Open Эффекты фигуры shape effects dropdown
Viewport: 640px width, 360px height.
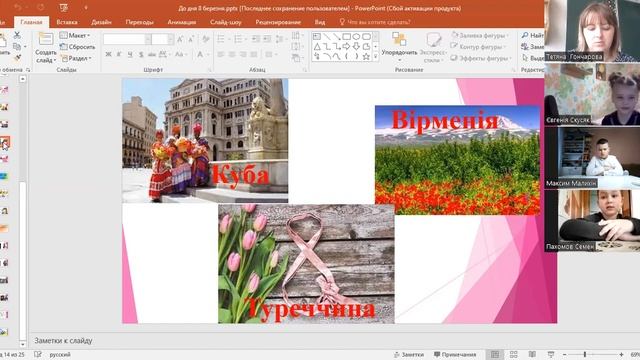[481, 58]
